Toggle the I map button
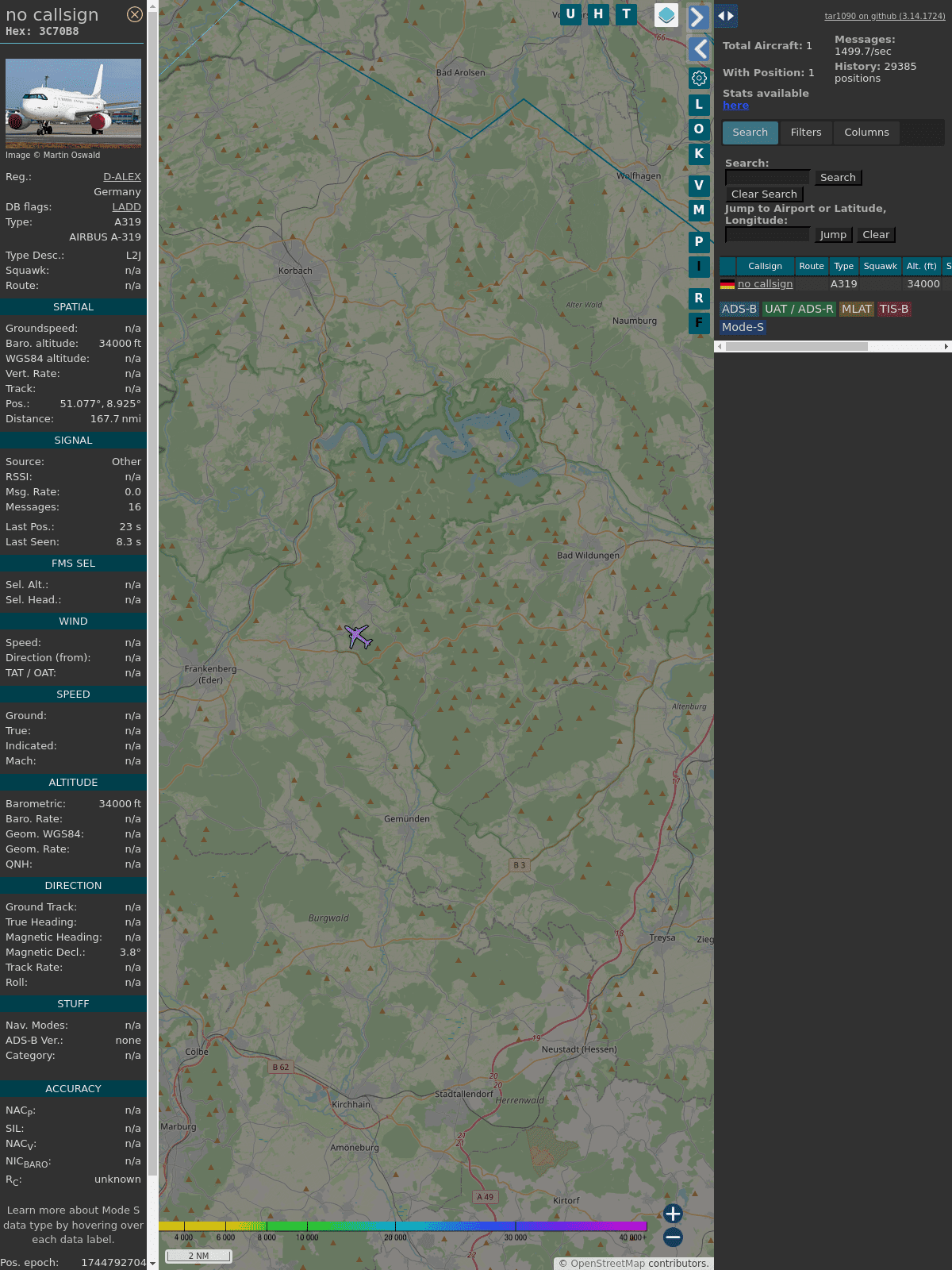Image resolution: width=952 pixels, height=1270 pixels. point(699,267)
